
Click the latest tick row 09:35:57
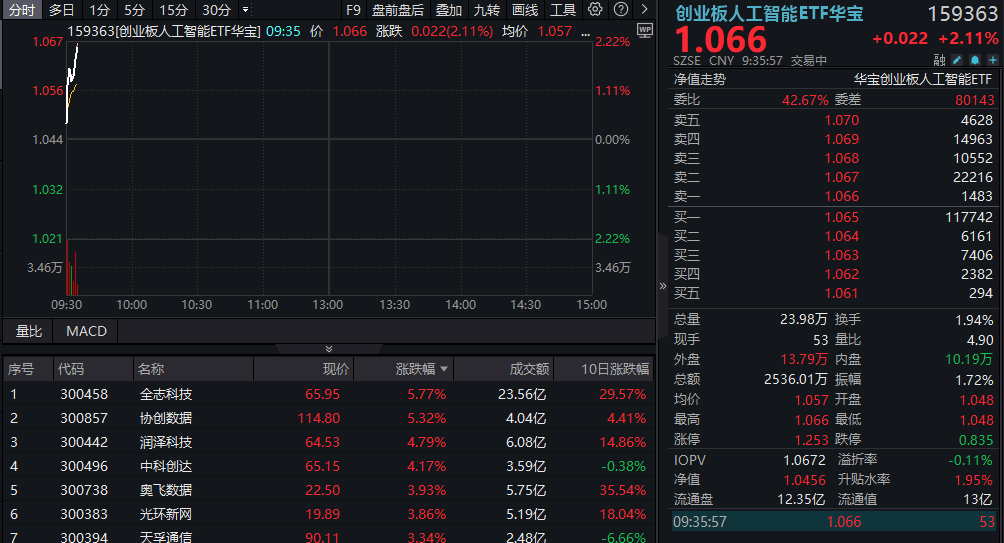coord(833,522)
